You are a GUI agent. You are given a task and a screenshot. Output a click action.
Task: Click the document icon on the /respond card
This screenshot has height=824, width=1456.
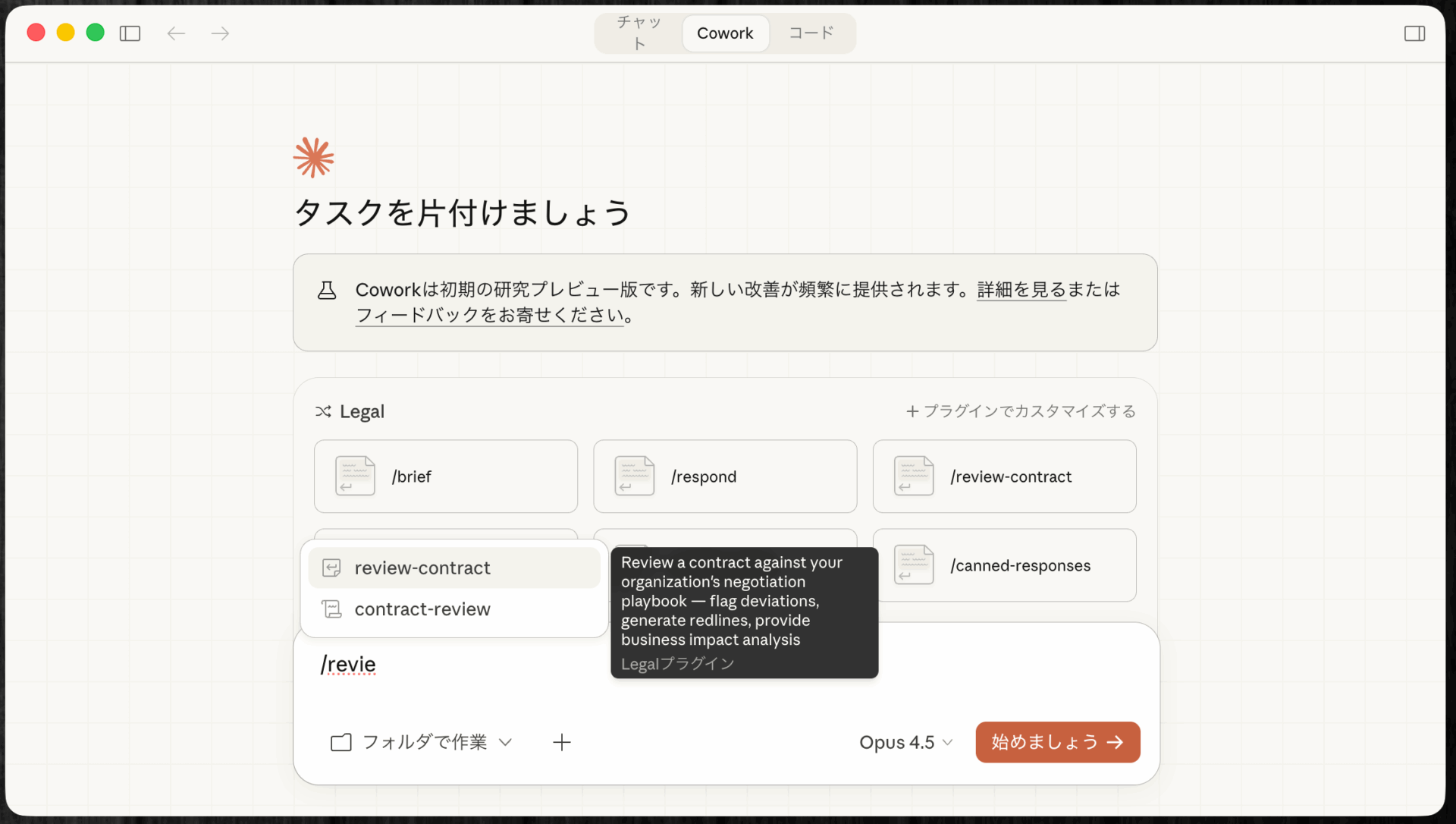pos(634,475)
